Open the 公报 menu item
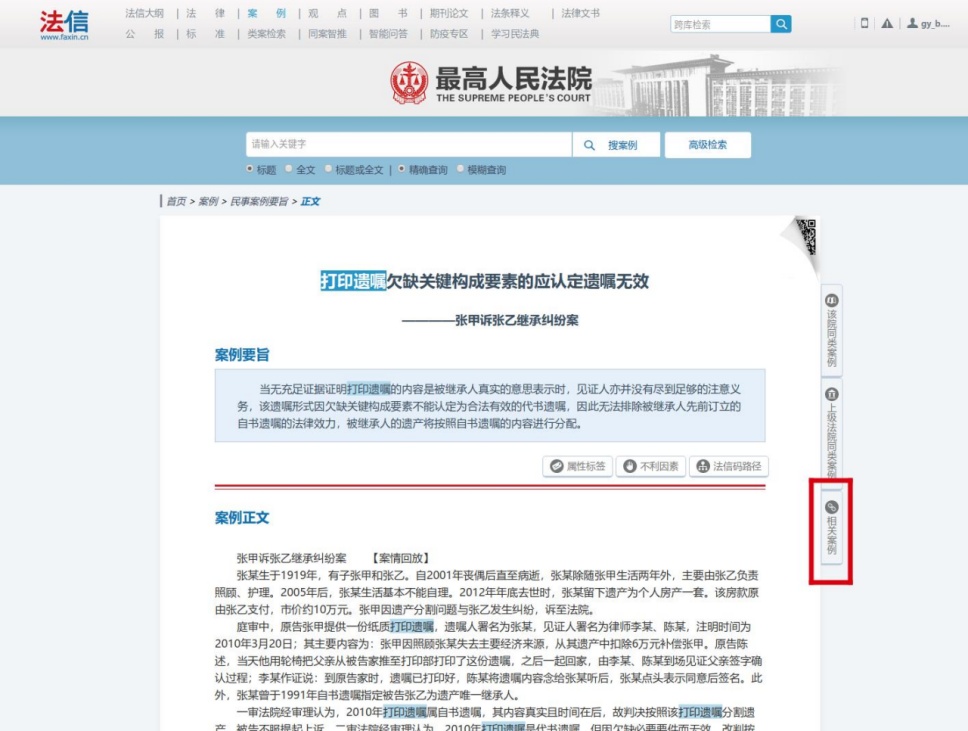Image resolution: width=968 pixels, height=731 pixels. (144, 34)
